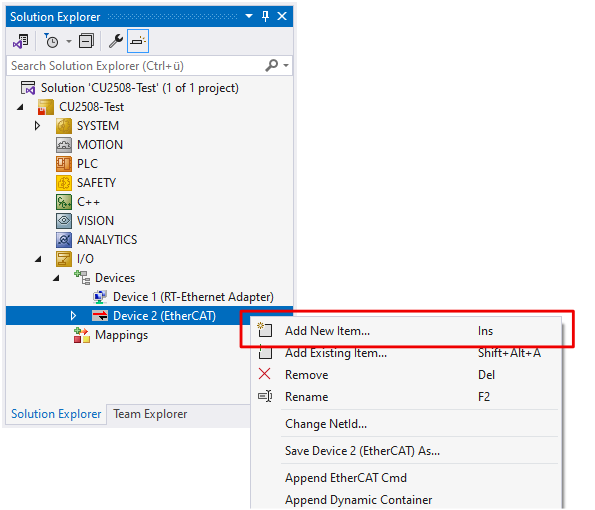
Task: Click Device 1 RT-Ethernet Adapter icon
Action: click(x=100, y=297)
